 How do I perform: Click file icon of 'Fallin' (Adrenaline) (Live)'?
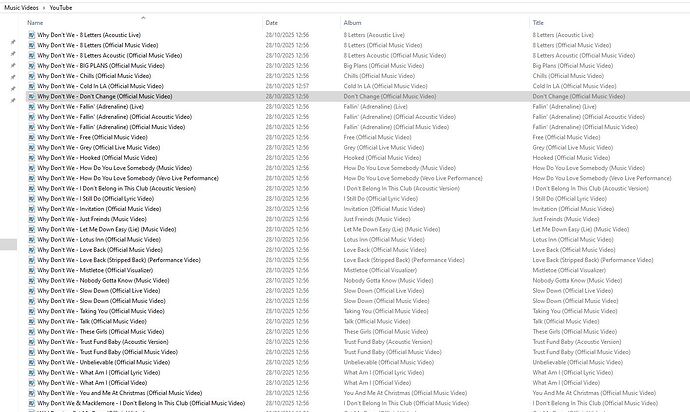32,107
